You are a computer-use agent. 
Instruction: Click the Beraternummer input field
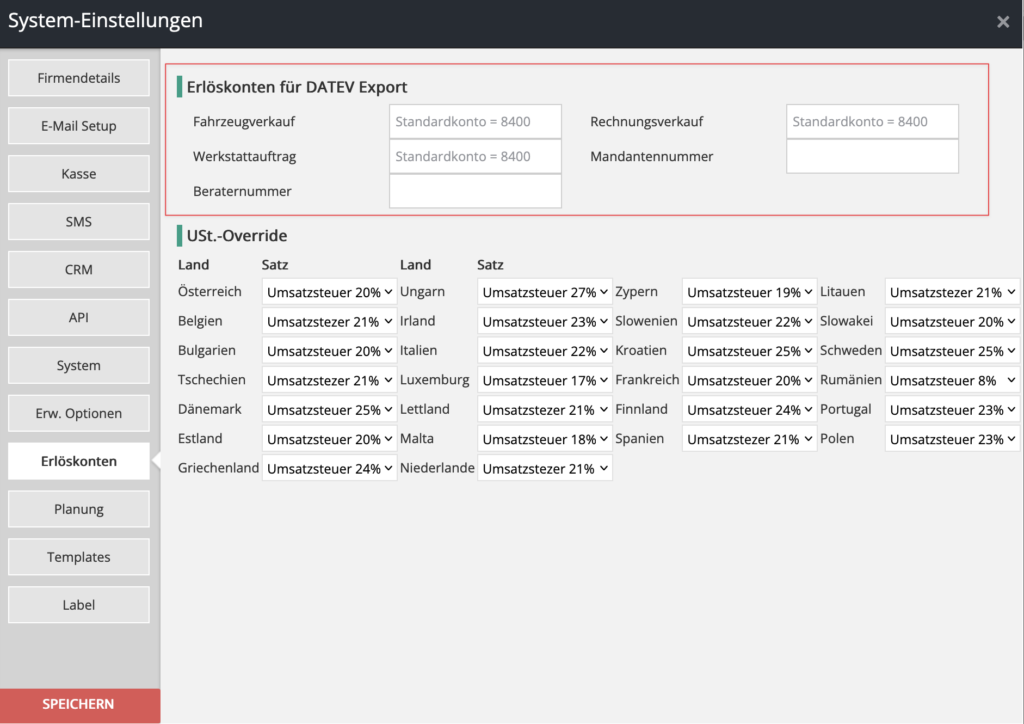coord(475,190)
